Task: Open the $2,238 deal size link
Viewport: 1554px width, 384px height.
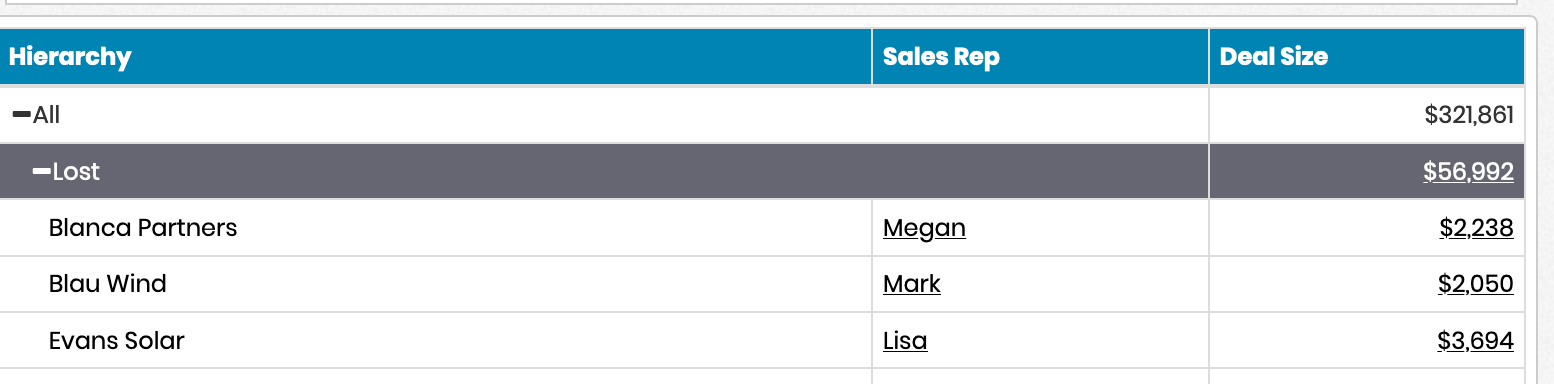Action: (x=1476, y=228)
